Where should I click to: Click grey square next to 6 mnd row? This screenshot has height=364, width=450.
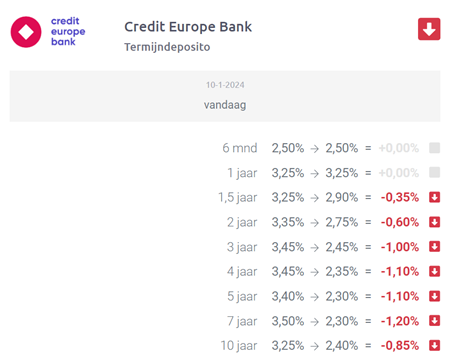[434, 148]
